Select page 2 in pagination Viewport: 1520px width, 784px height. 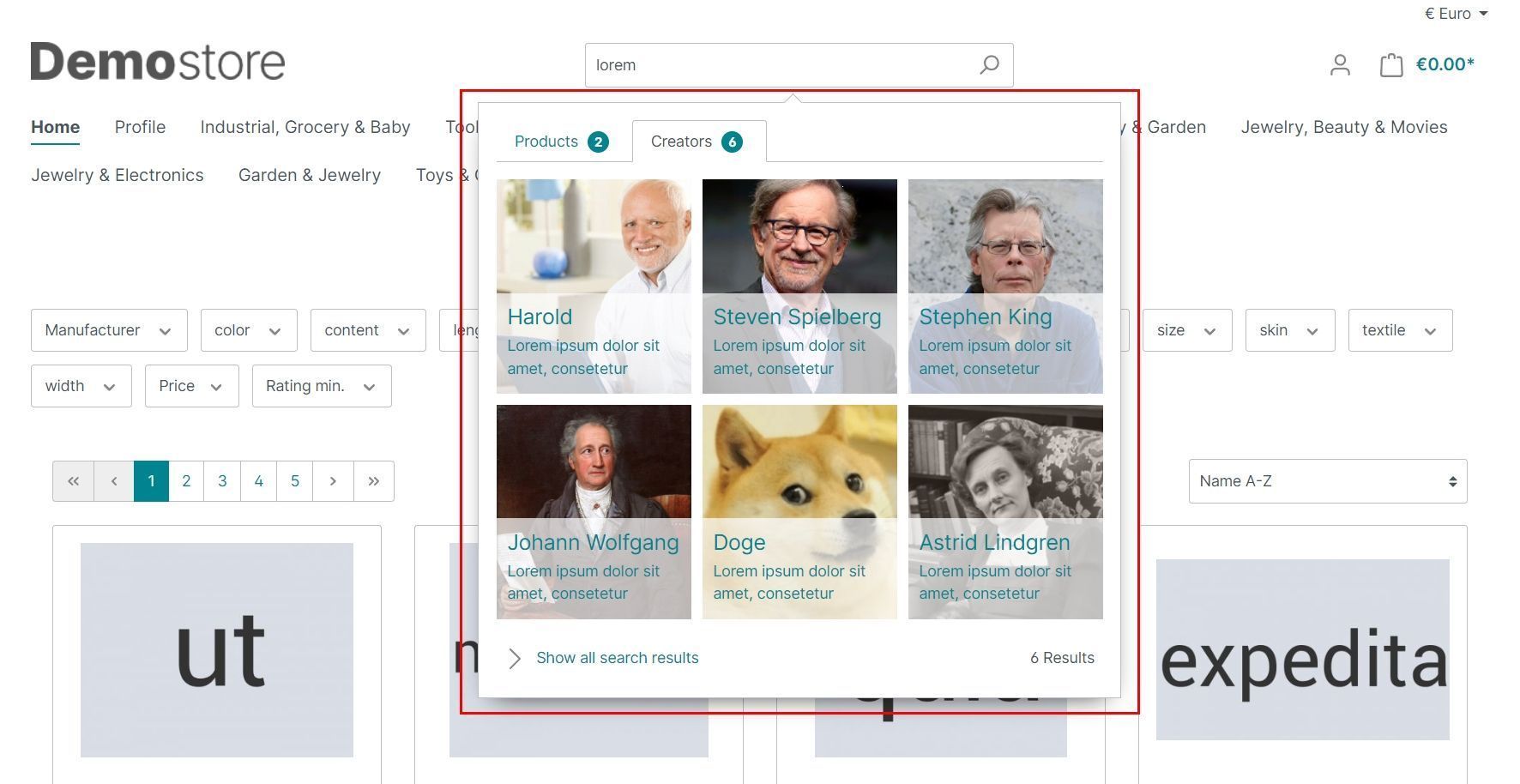coord(186,481)
